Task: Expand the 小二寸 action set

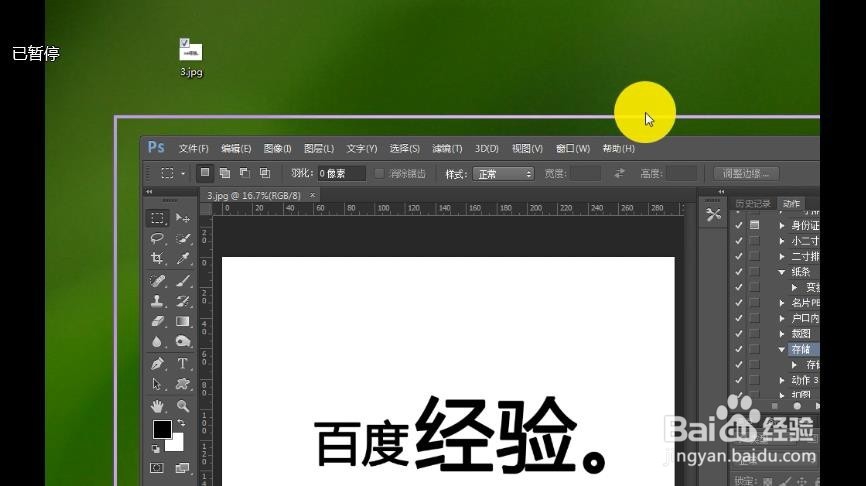Action: (781, 241)
